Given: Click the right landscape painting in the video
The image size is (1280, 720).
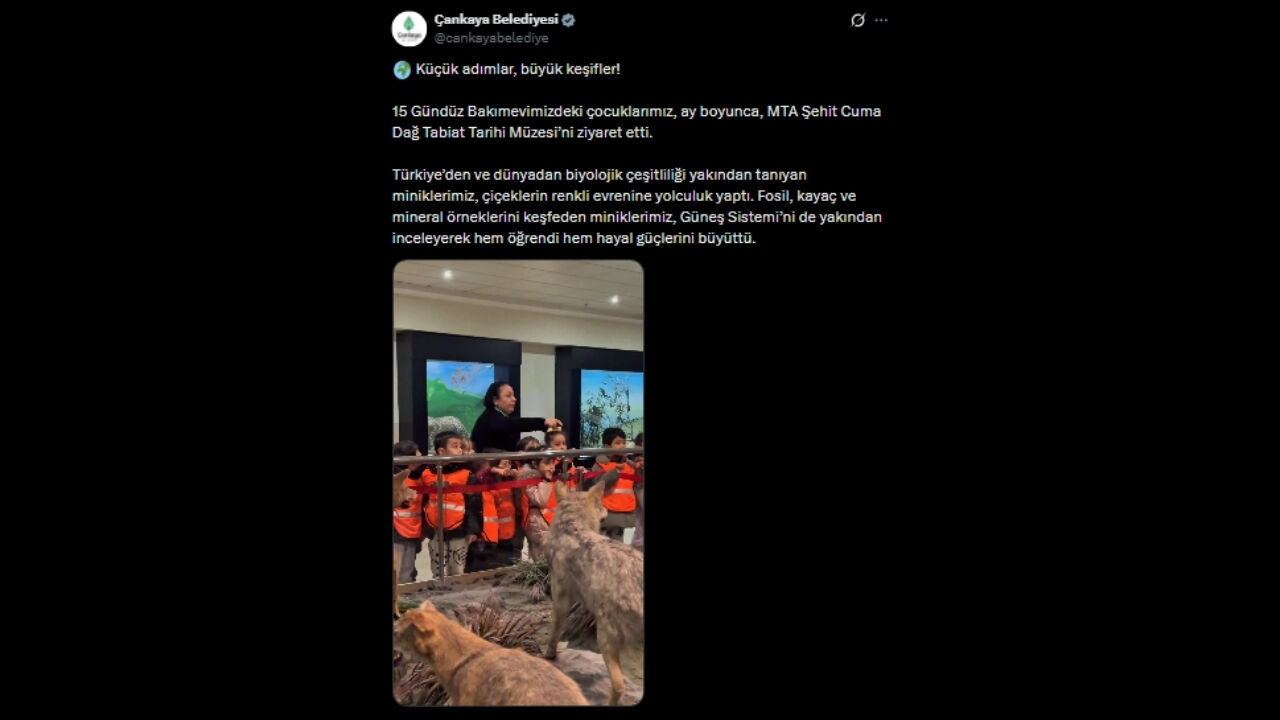Looking at the screenshot, I should point(612,405).
